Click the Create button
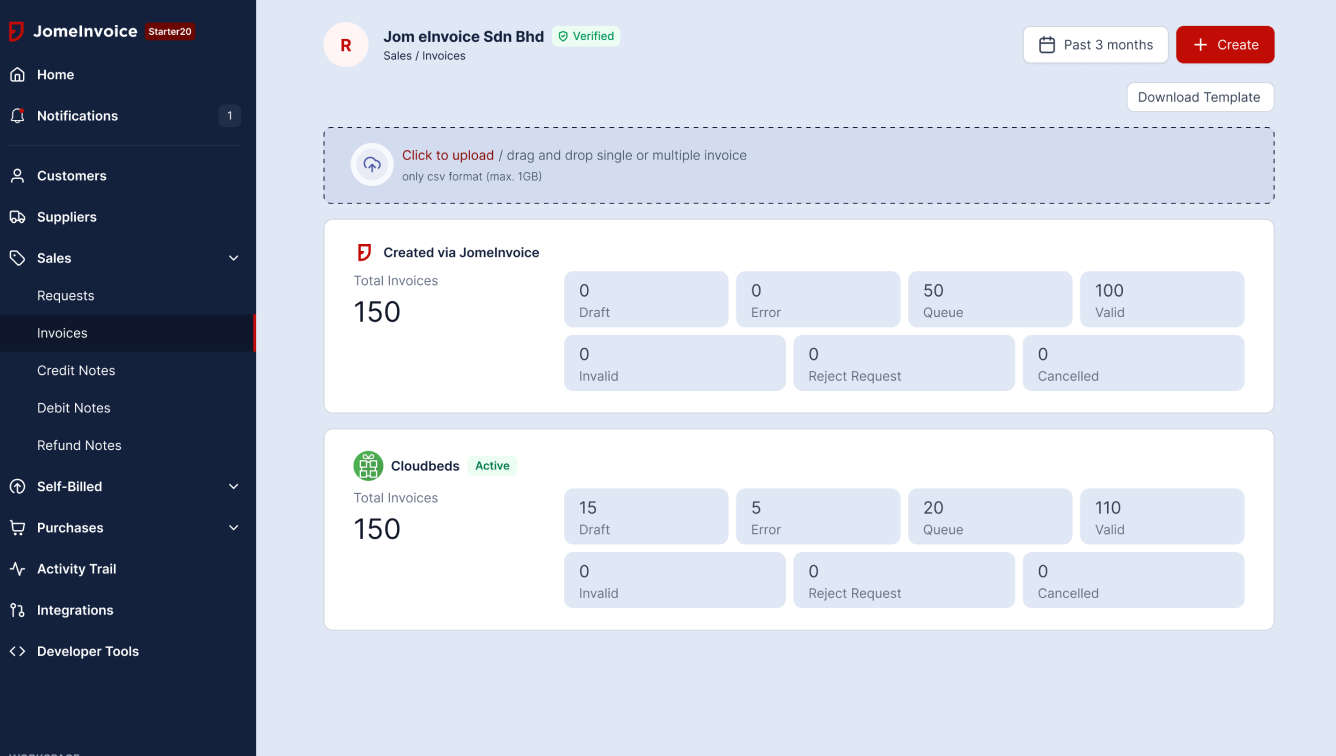Image resolution: width=1336 pixels, height=756 pixels. tap(1225, 44)
